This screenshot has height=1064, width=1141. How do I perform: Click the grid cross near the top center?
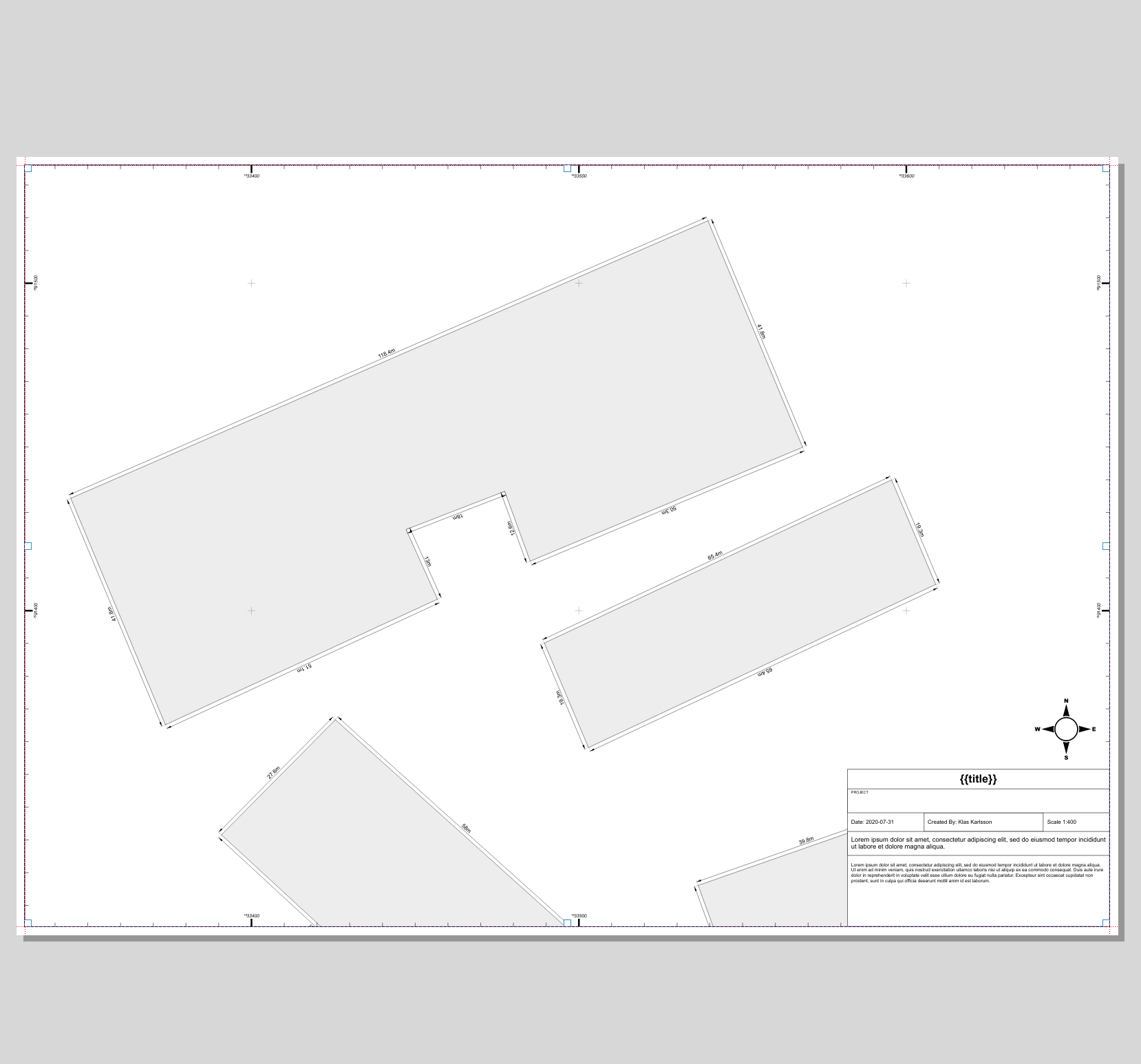pyautogui.click(x=578, y=282)
